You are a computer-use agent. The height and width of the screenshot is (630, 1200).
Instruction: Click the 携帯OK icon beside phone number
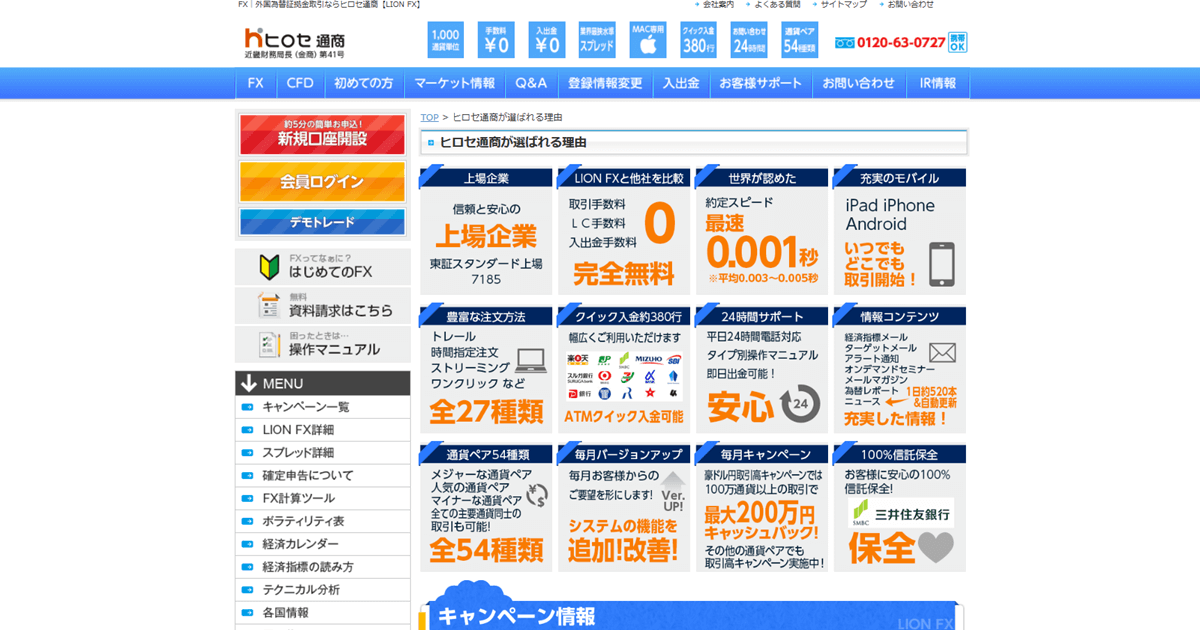958,42
